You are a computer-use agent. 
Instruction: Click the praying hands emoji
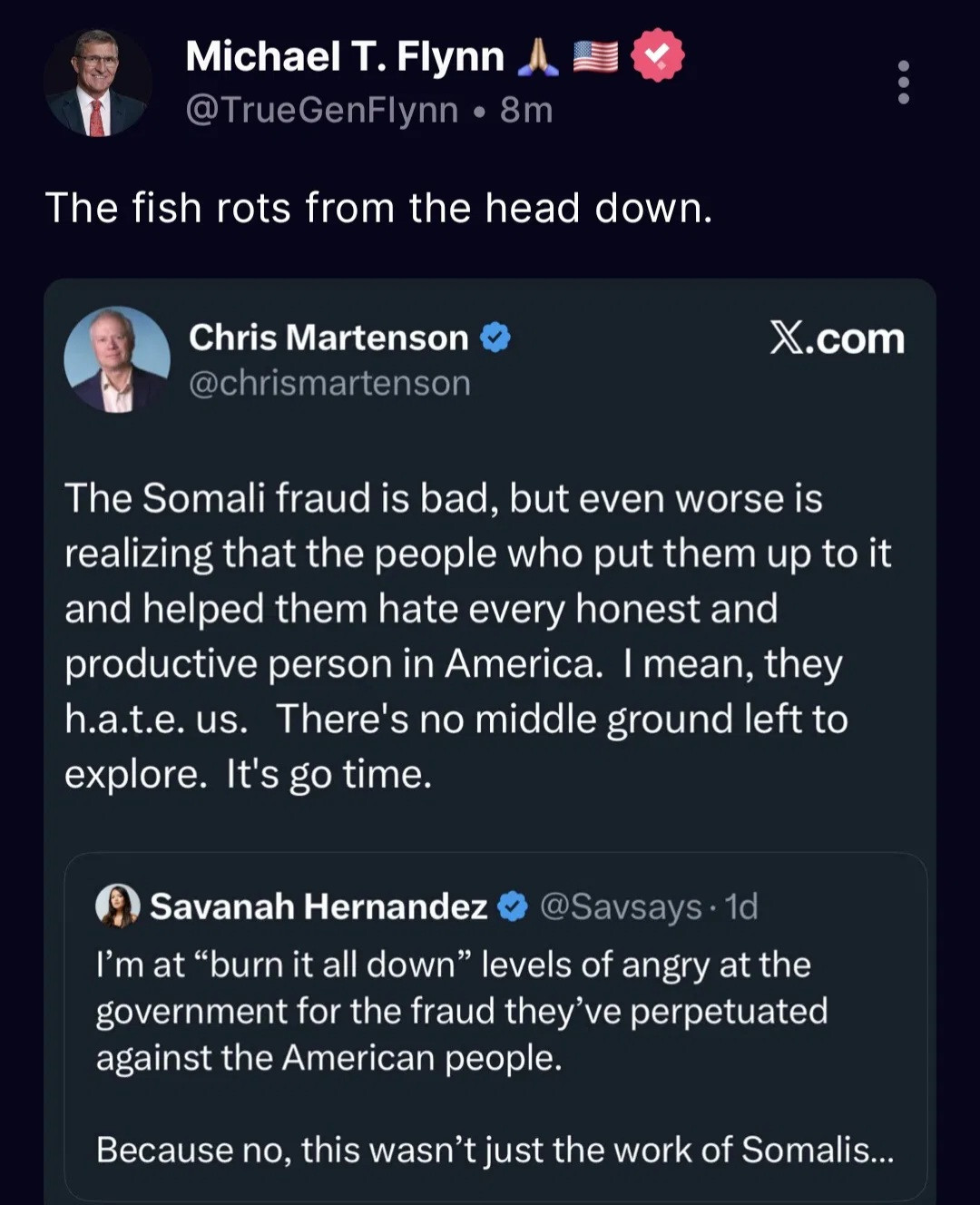coord(538,56)
